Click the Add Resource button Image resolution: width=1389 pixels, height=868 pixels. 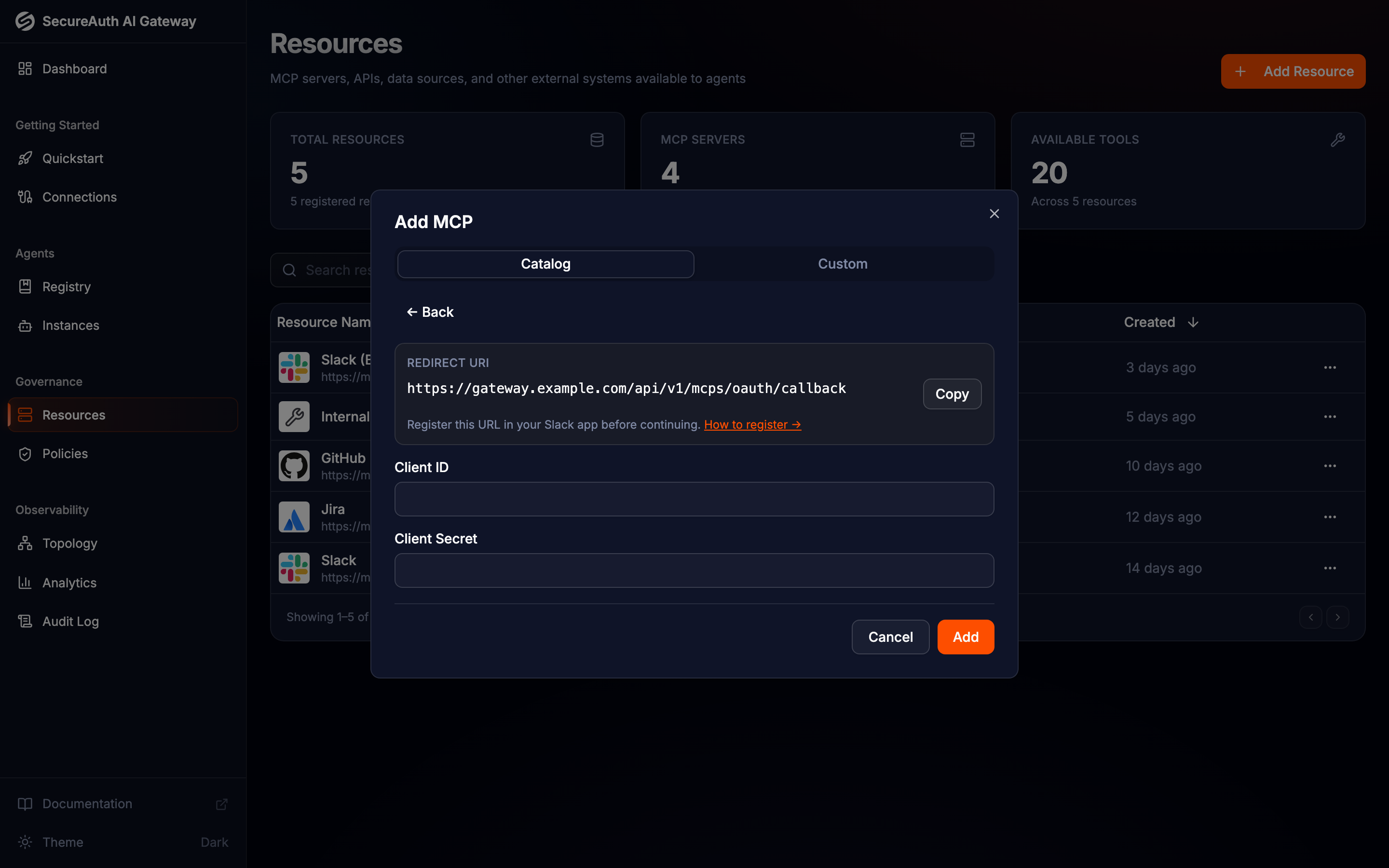(x=1293, y=72)
